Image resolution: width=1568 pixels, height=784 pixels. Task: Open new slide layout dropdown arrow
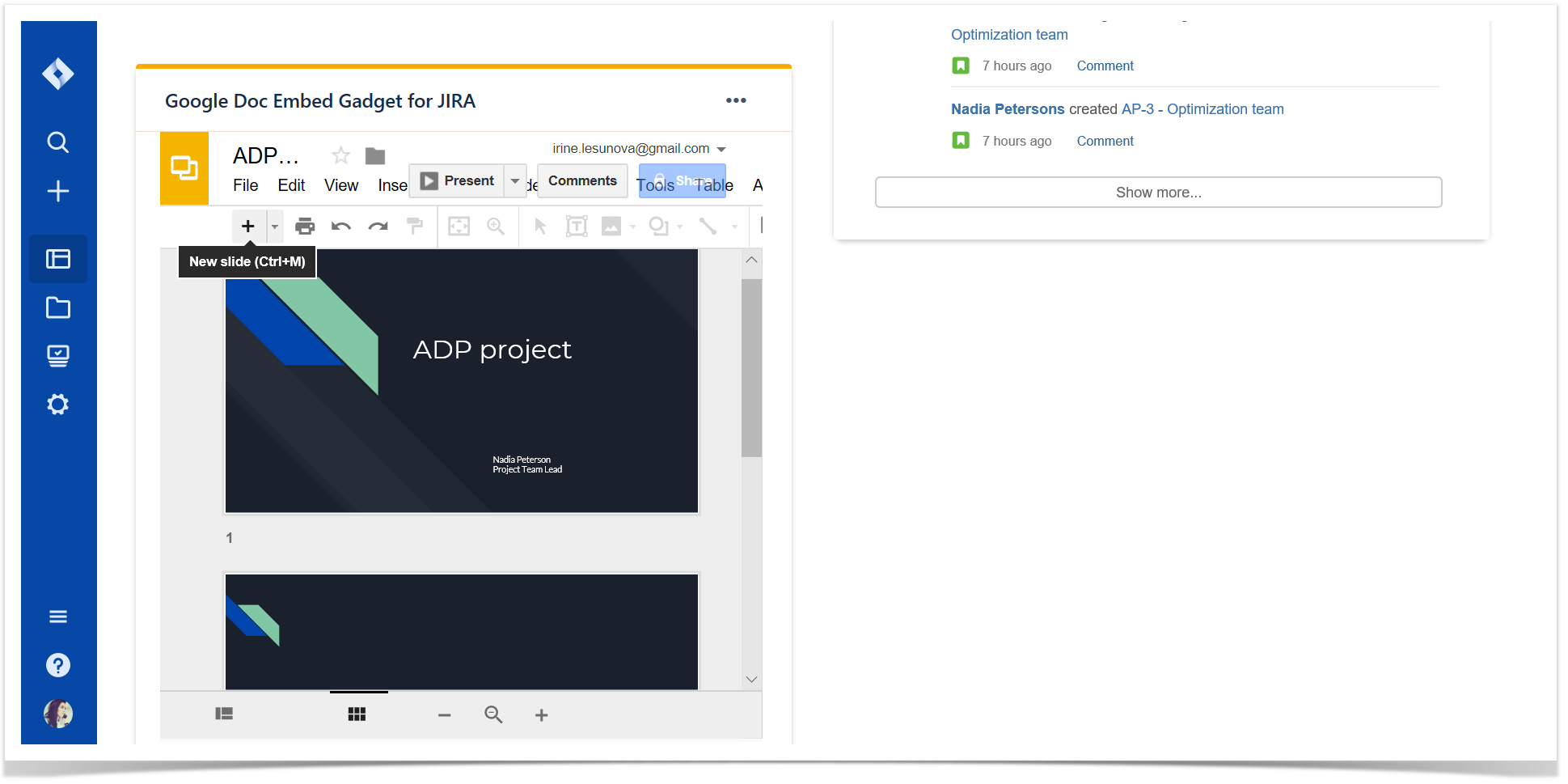275,227
